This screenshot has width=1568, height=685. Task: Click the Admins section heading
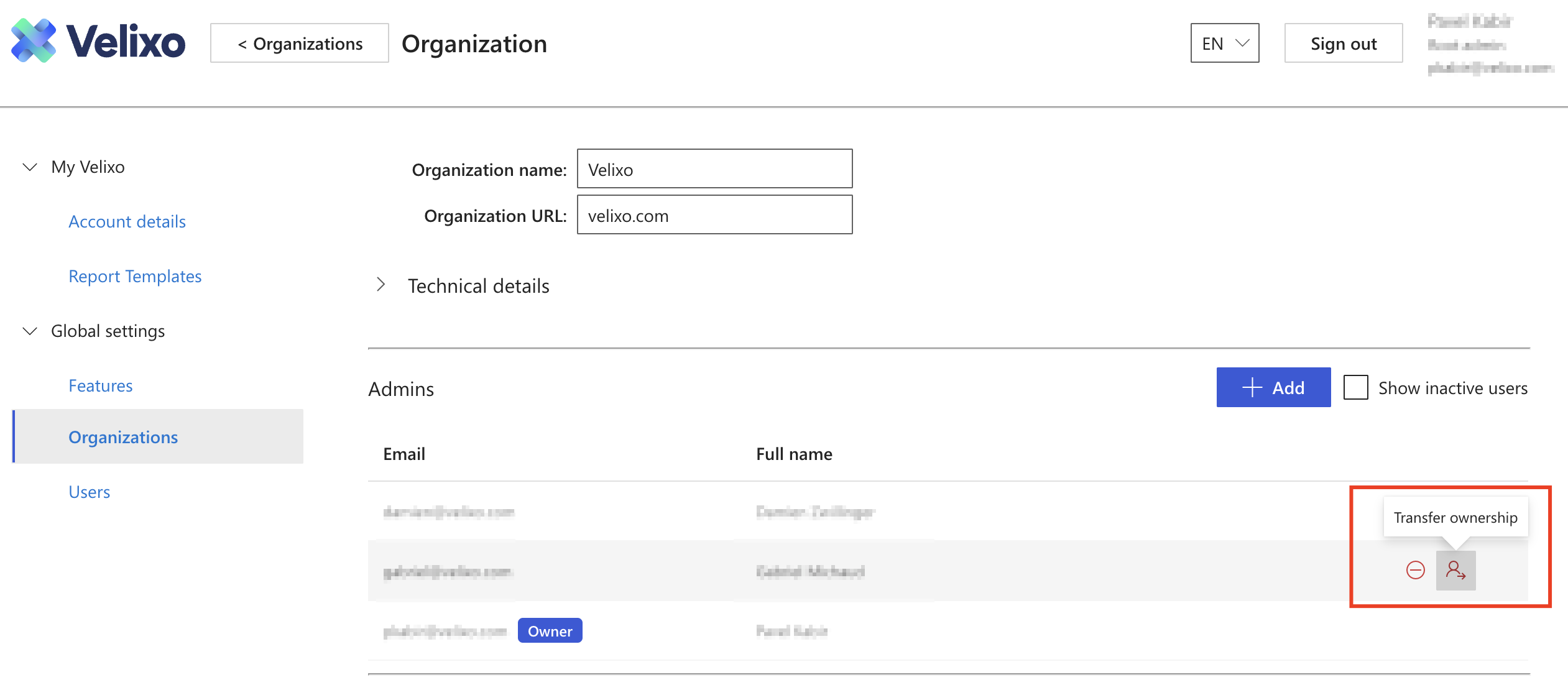click(x=401, y=388)
